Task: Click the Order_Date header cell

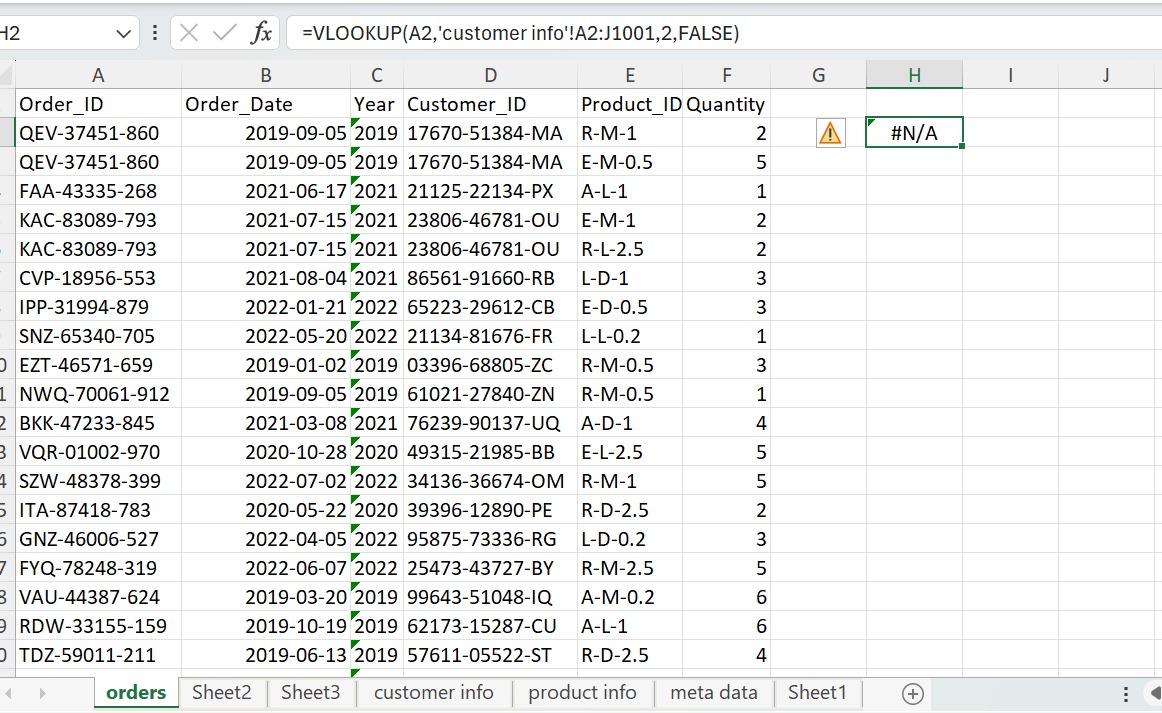Action: 265,104
